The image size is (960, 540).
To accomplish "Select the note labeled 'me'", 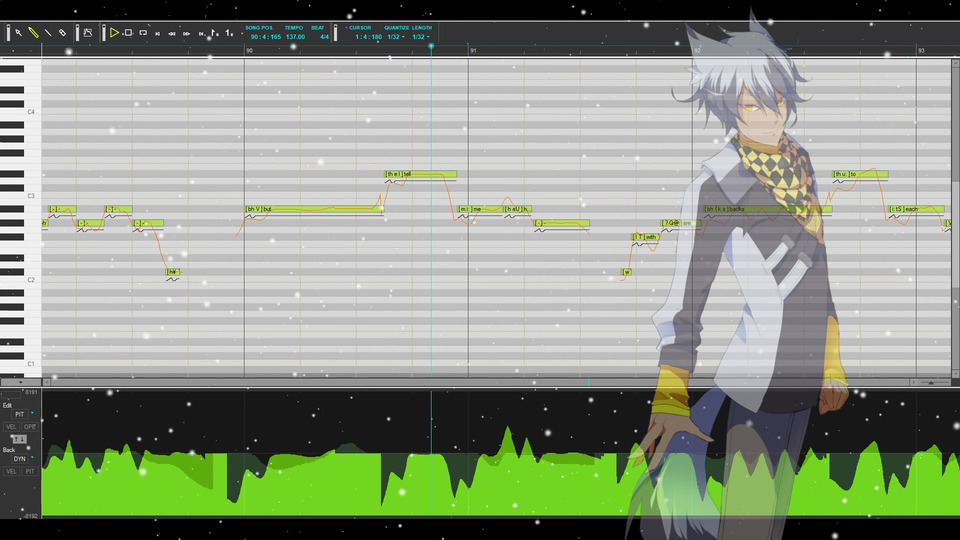I will [481, 209].
